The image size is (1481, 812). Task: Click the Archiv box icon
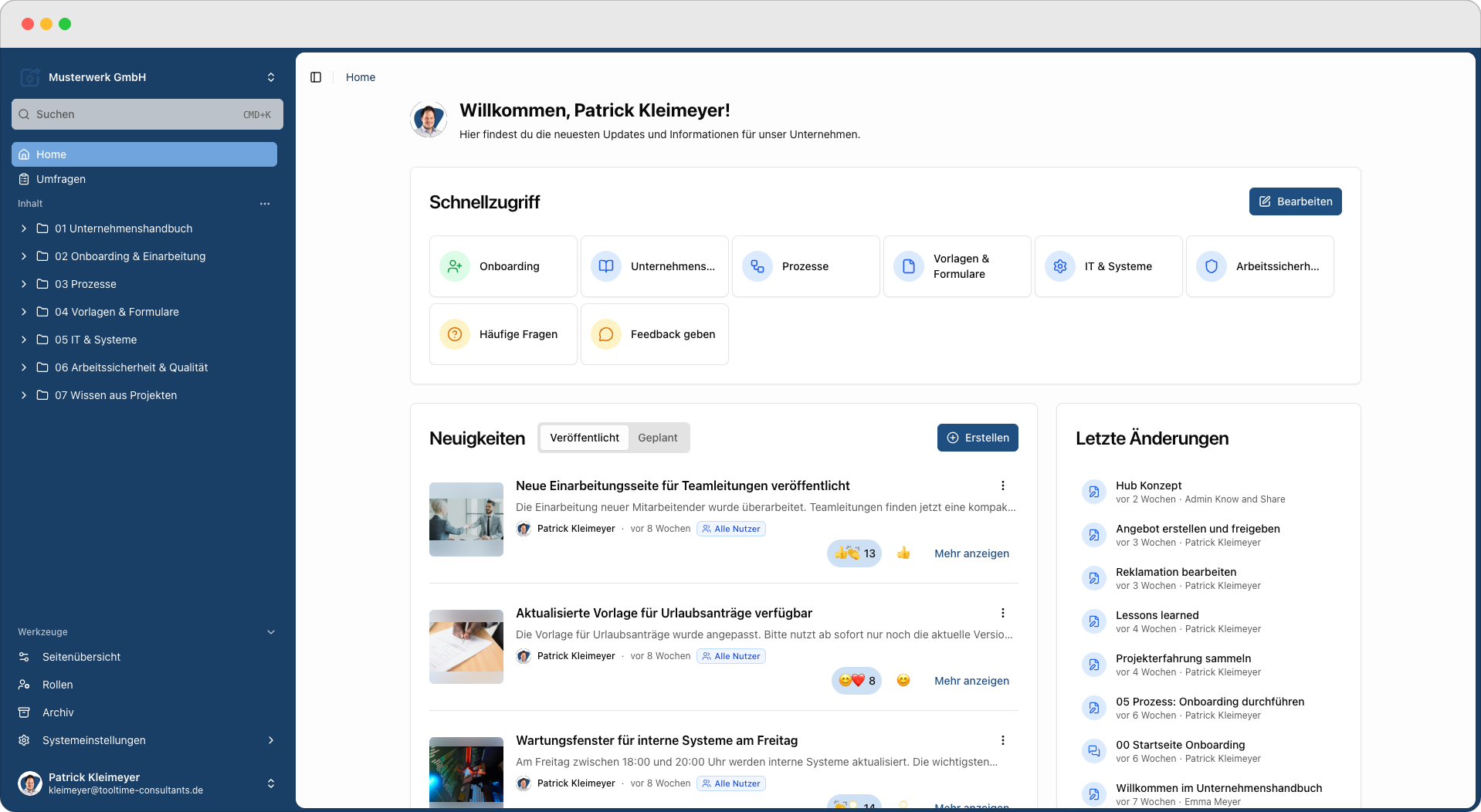[x=24, y=712]
